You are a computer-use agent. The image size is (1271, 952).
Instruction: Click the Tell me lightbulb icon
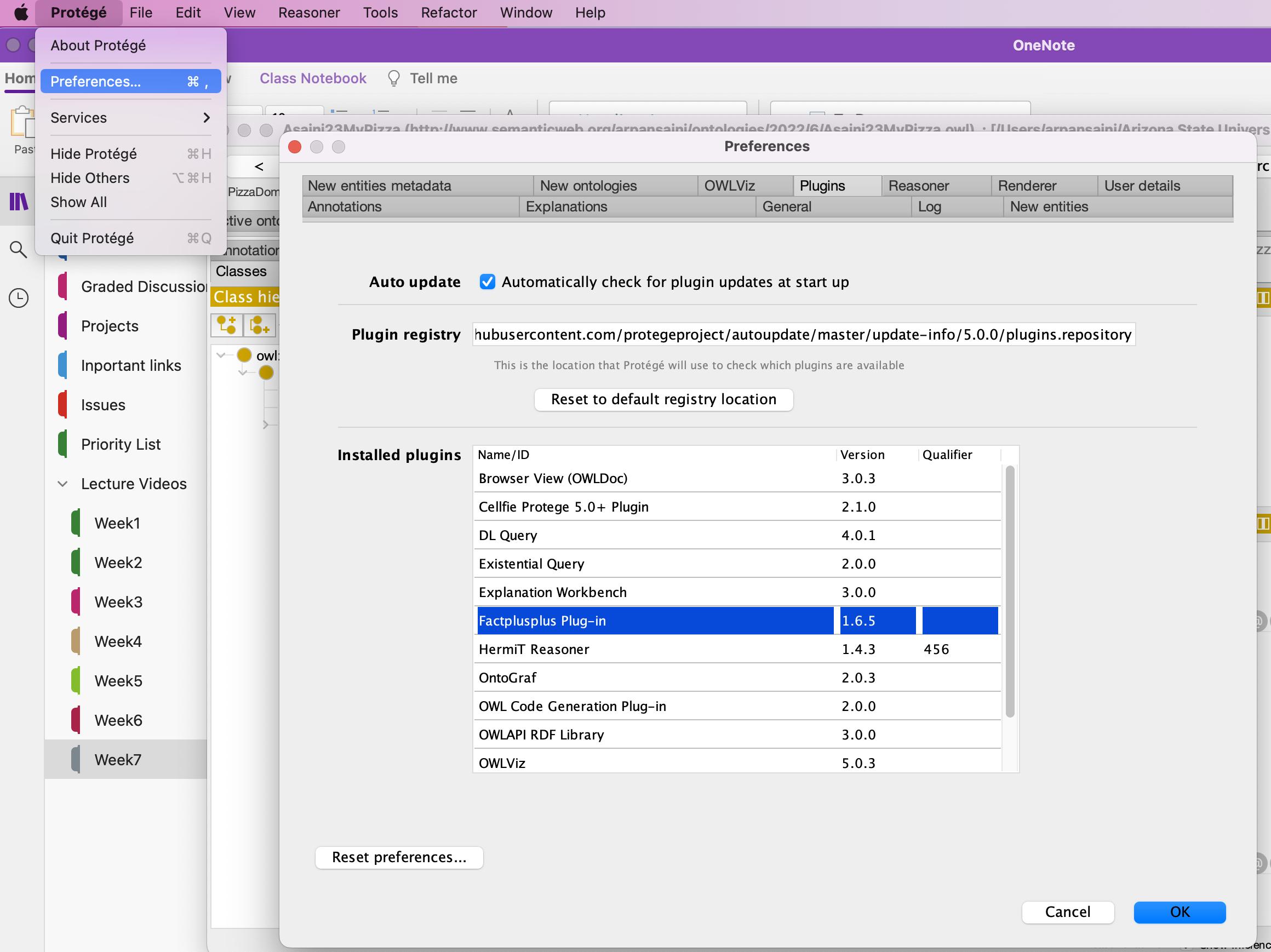(393, 78)
